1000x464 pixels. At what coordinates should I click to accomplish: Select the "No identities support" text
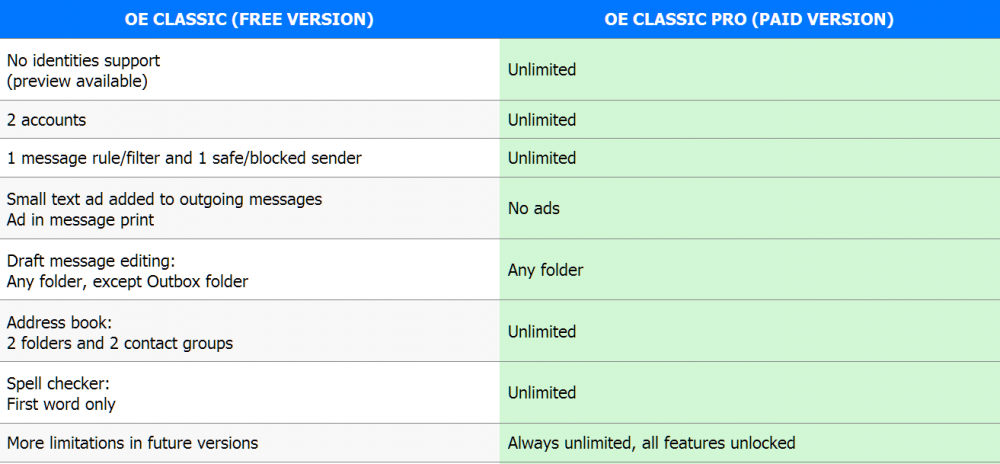point(83,60)
